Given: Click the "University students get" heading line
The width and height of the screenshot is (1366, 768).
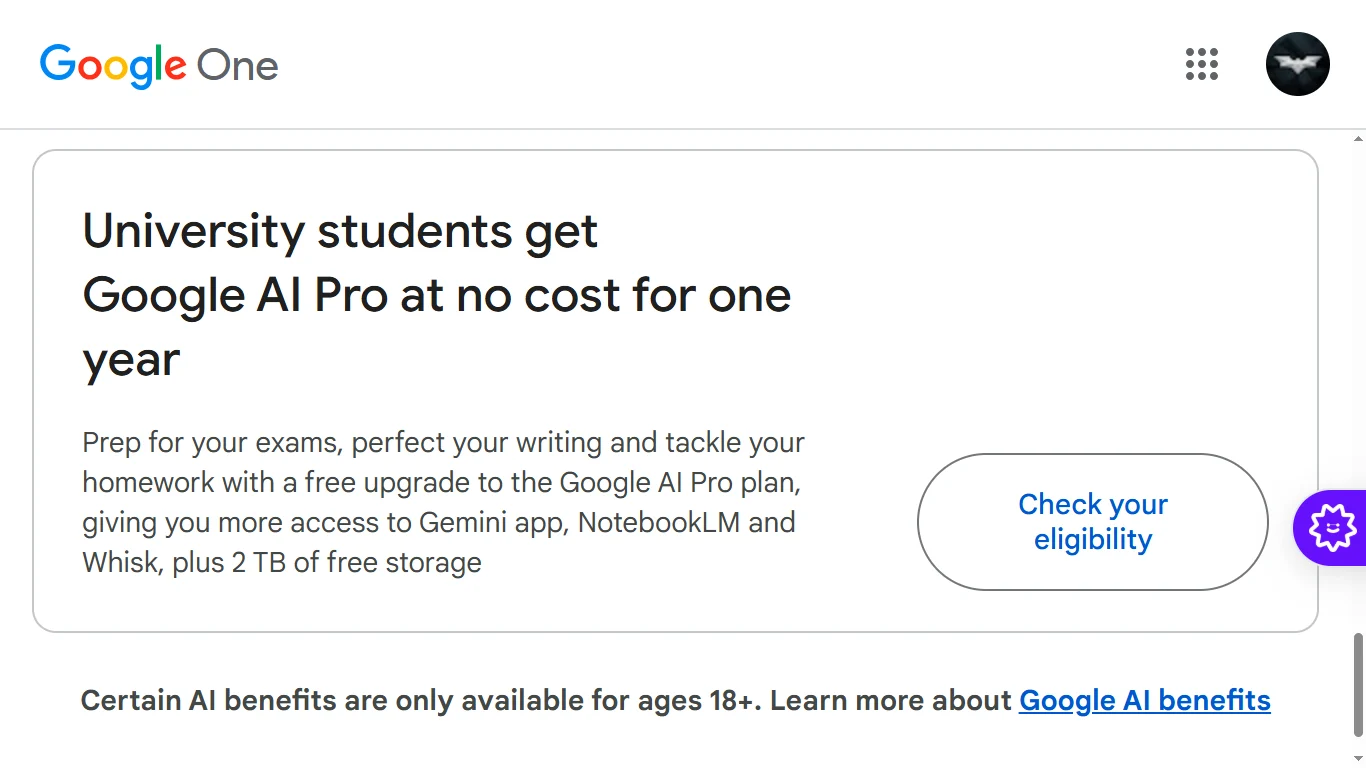Looking at the screenshot, I should (340, 232).
